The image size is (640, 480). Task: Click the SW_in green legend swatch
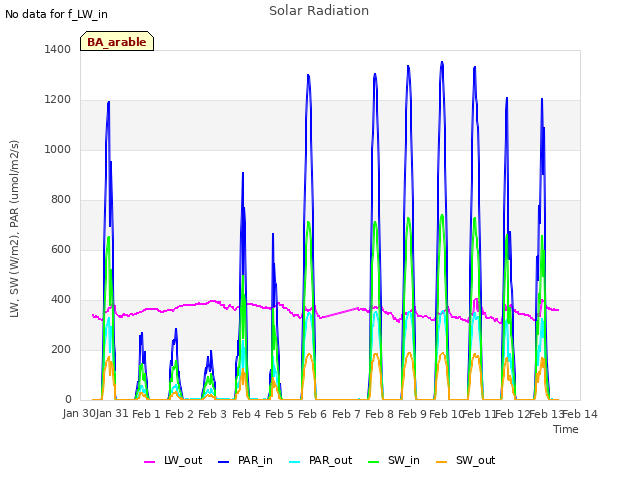coord(373,462)
